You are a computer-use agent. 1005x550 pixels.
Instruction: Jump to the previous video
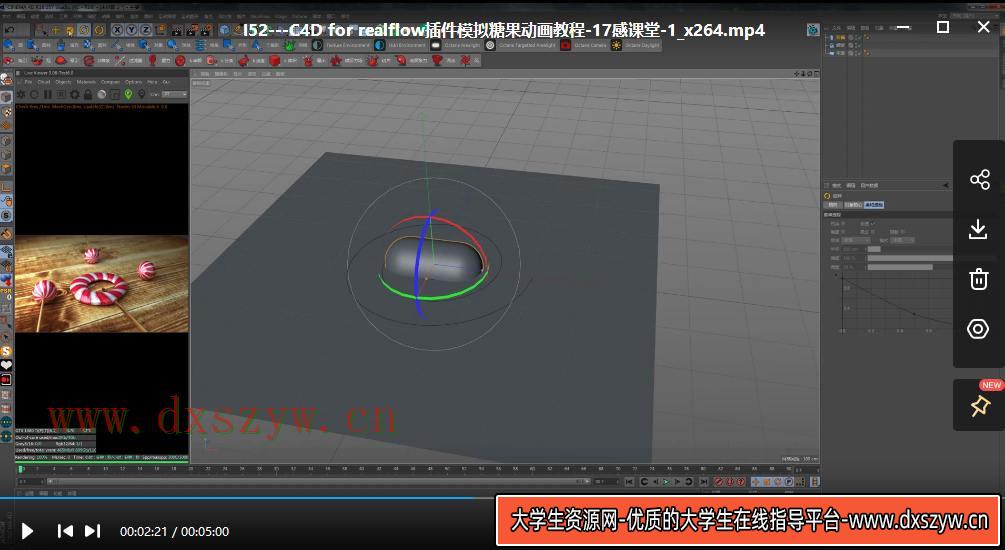pos(65,531)
